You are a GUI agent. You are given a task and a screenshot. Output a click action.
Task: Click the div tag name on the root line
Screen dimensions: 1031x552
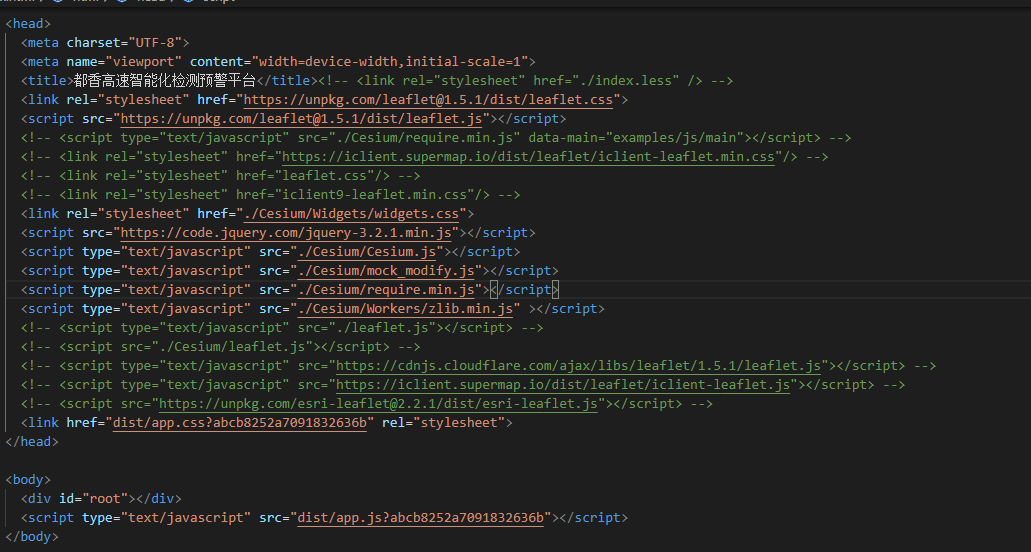pos(40,499)
